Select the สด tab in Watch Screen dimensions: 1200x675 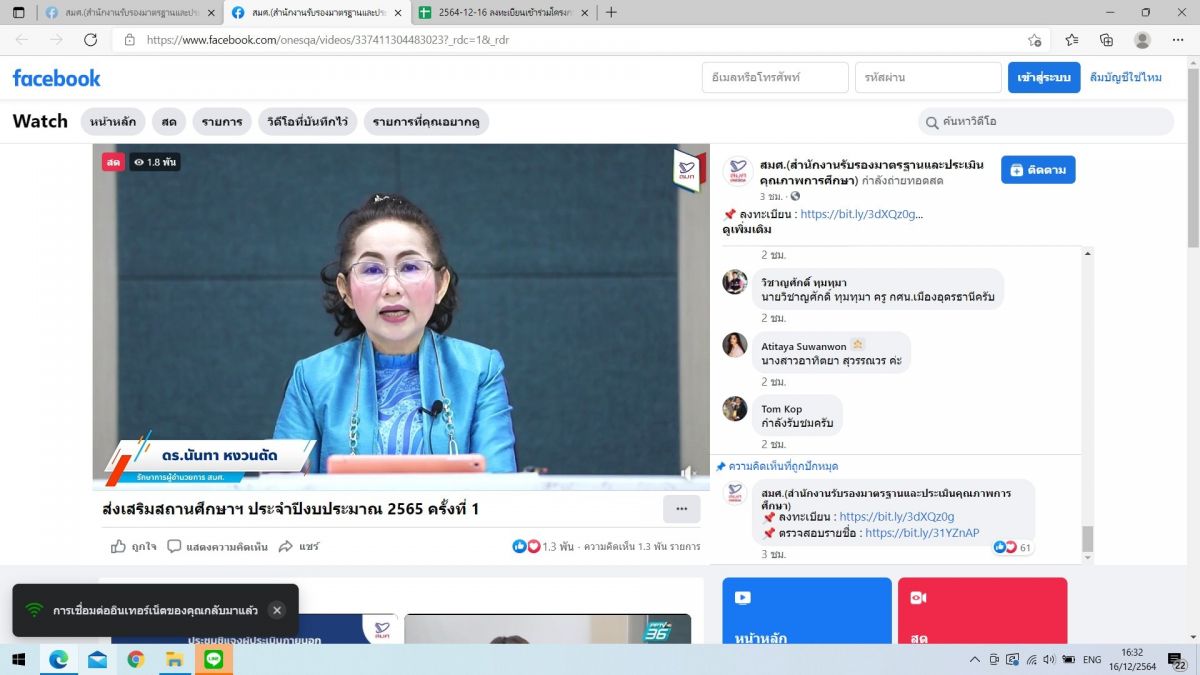tap(169, 121)
